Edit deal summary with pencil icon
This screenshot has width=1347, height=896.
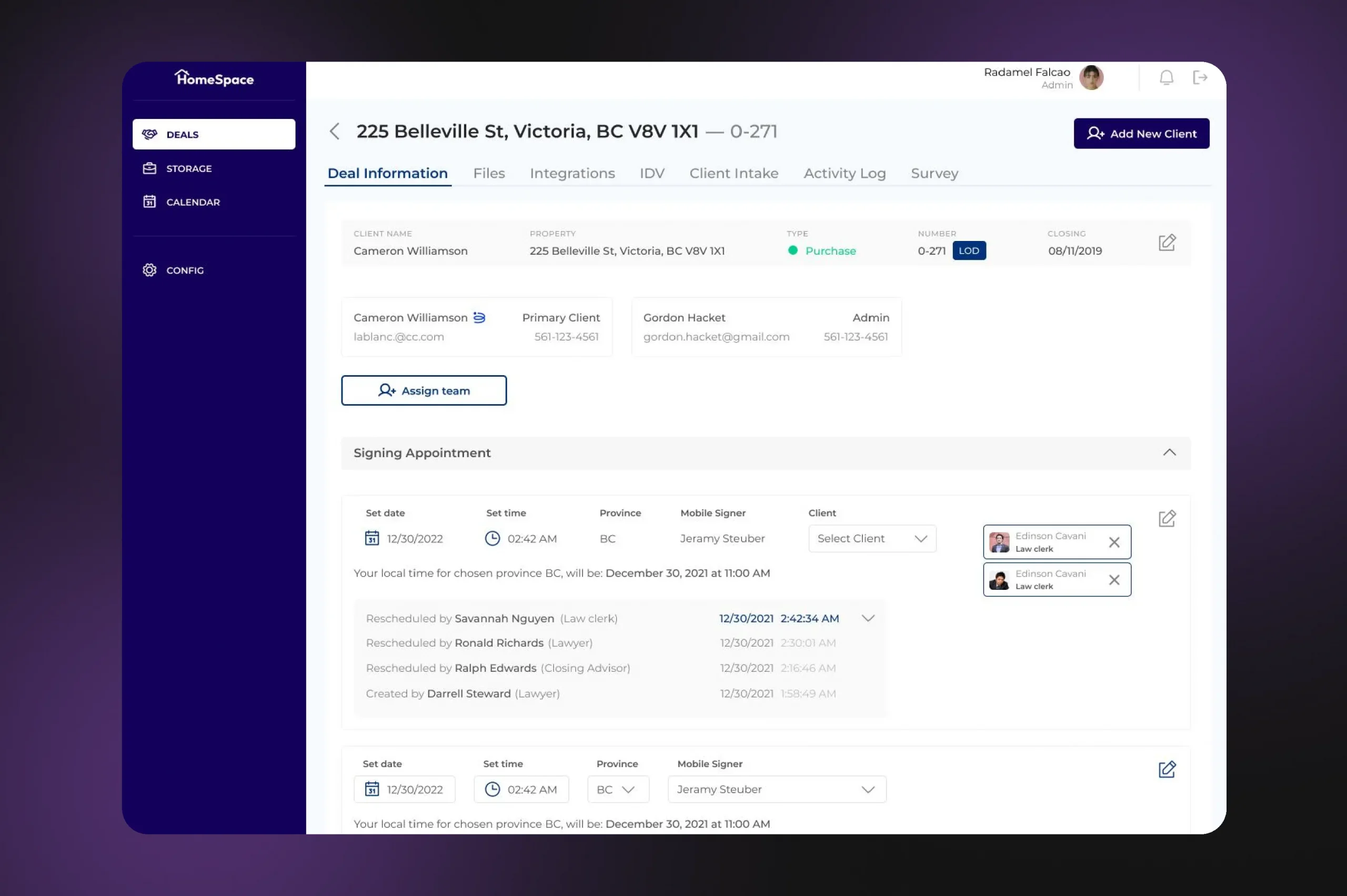click(1167, 243)
